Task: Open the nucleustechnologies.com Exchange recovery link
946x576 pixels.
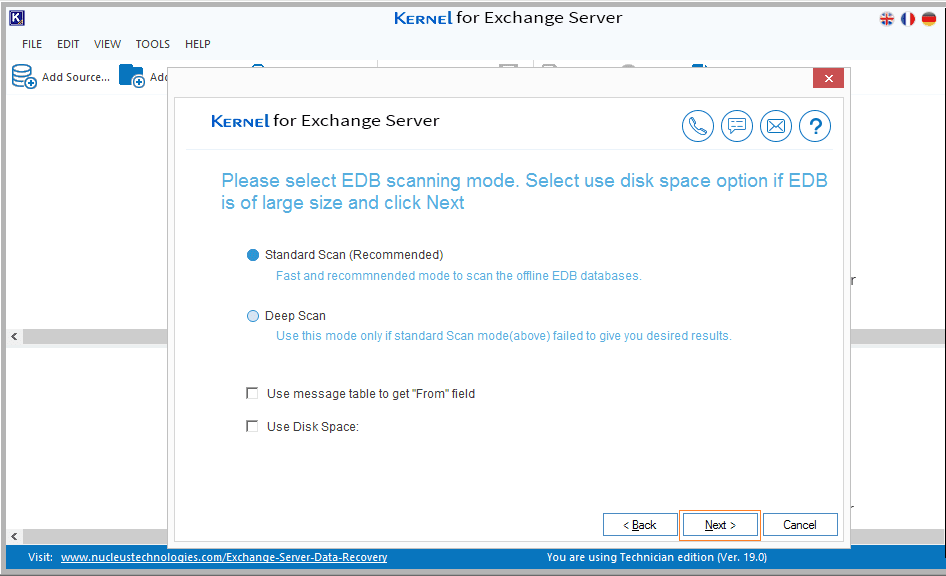Action: pos(224,557)
